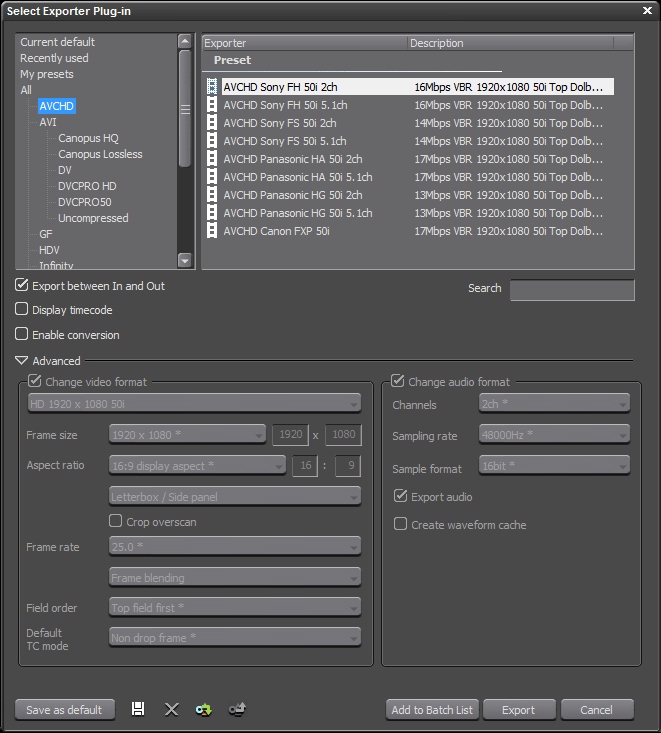Viewport: 661px width, 733px height.
Task: Click the save preset floppy disk icon
Action: (138, 709)
